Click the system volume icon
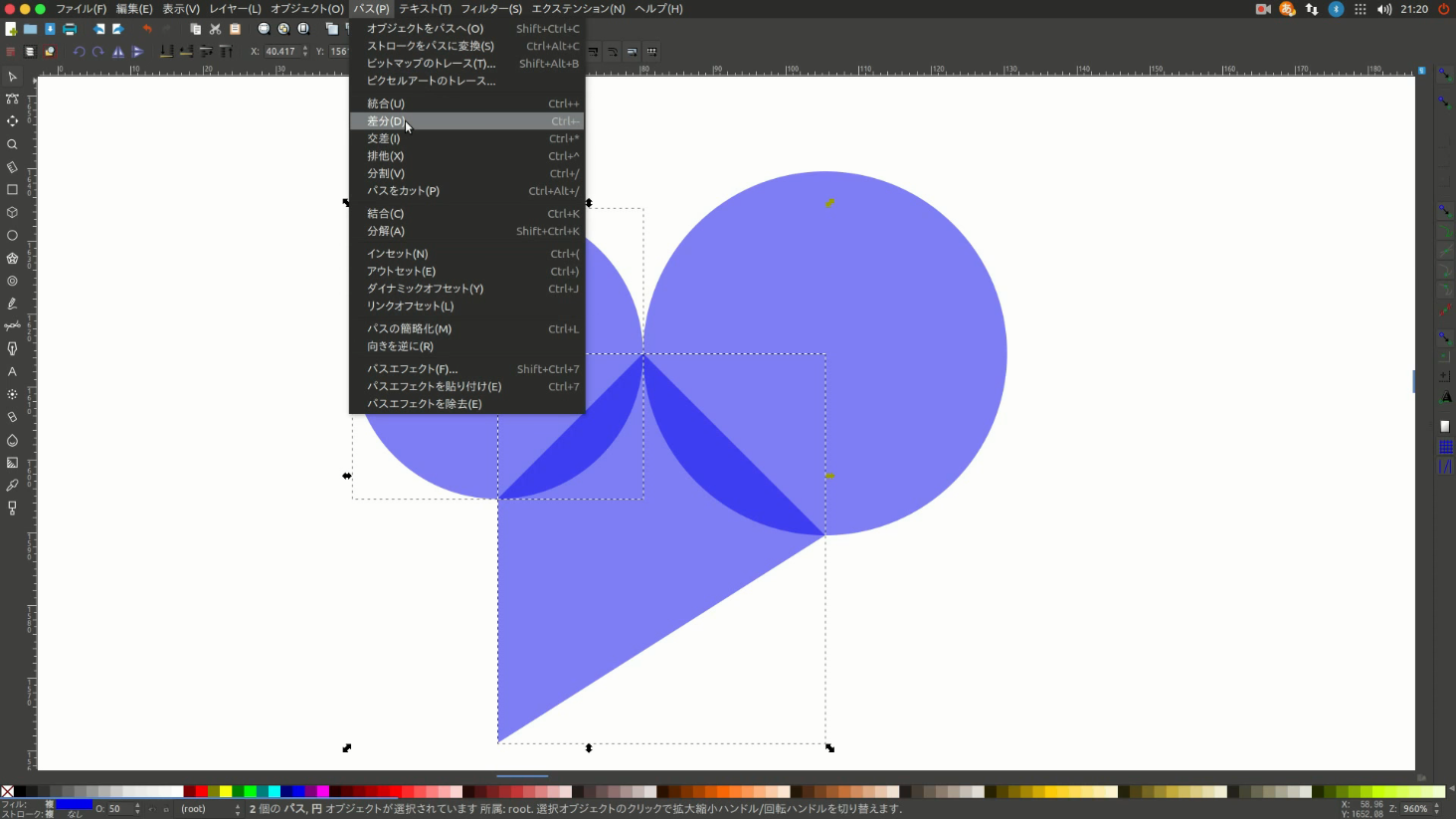Viewport: 1456px width, 819px height. (x=1384, y=9)
